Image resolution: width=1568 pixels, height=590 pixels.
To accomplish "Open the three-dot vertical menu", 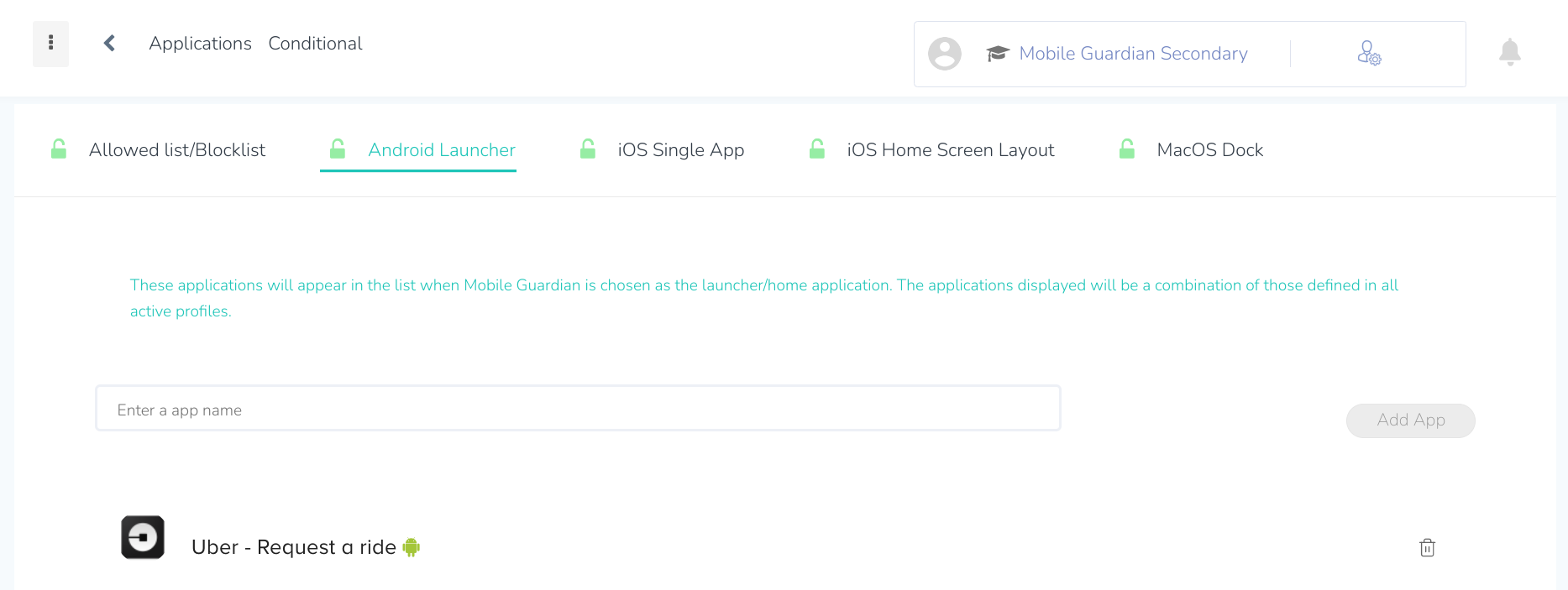I will pyautogui.click(x=50, y=44).
